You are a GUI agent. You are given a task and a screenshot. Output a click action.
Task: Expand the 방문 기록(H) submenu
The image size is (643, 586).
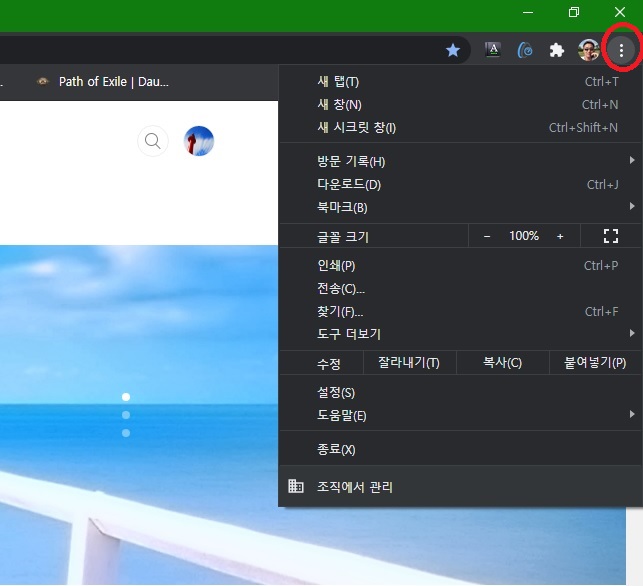pos(460,161)
